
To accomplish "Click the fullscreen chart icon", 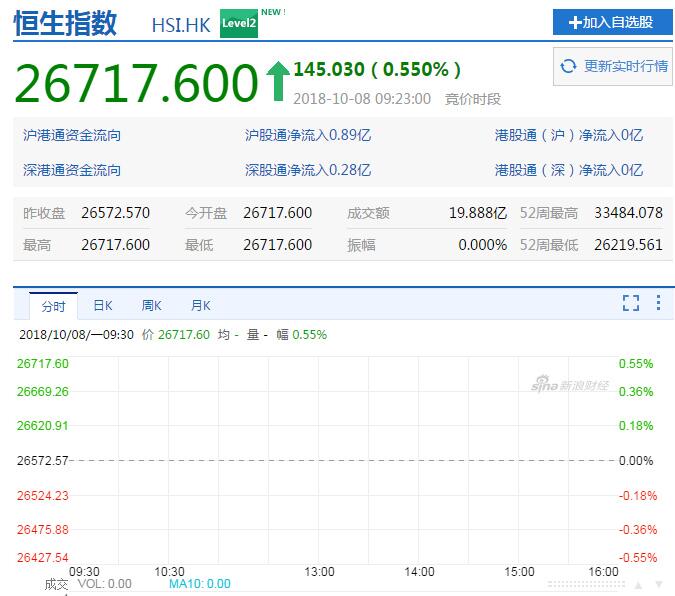I will pos(630,303).
